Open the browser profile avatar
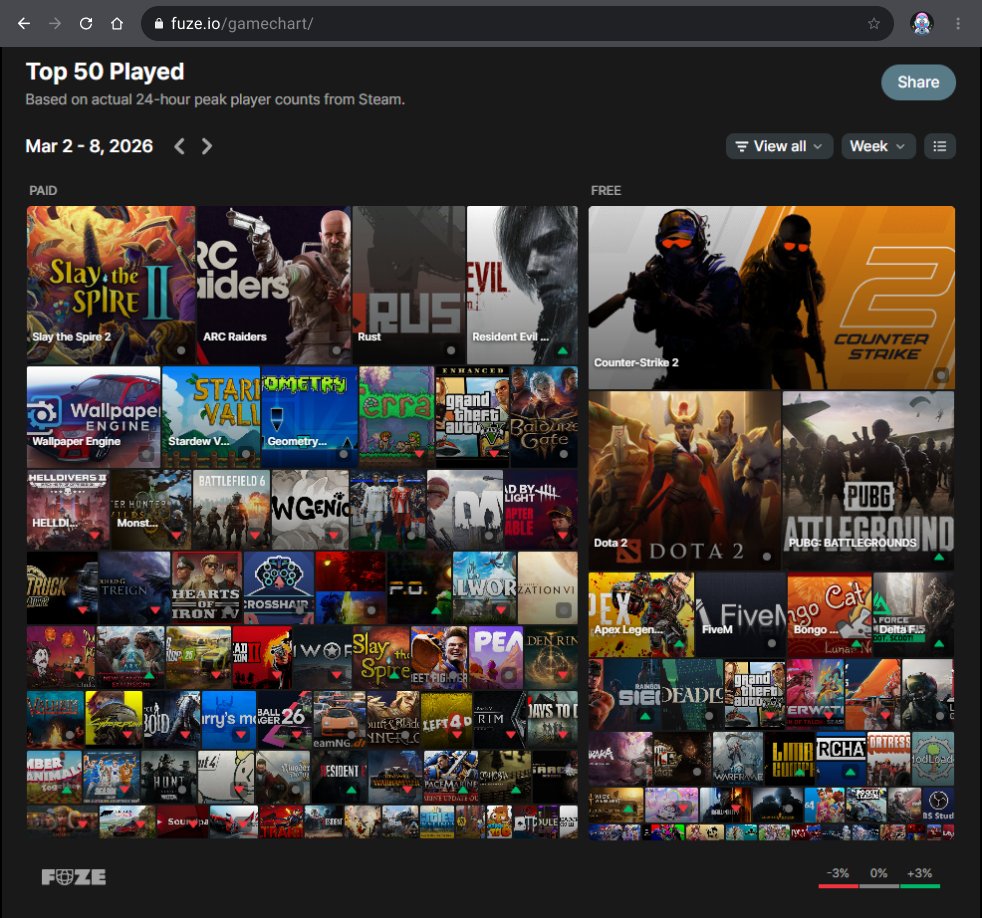The width and height of the screenshot is (982, 918). coord(922,24)
